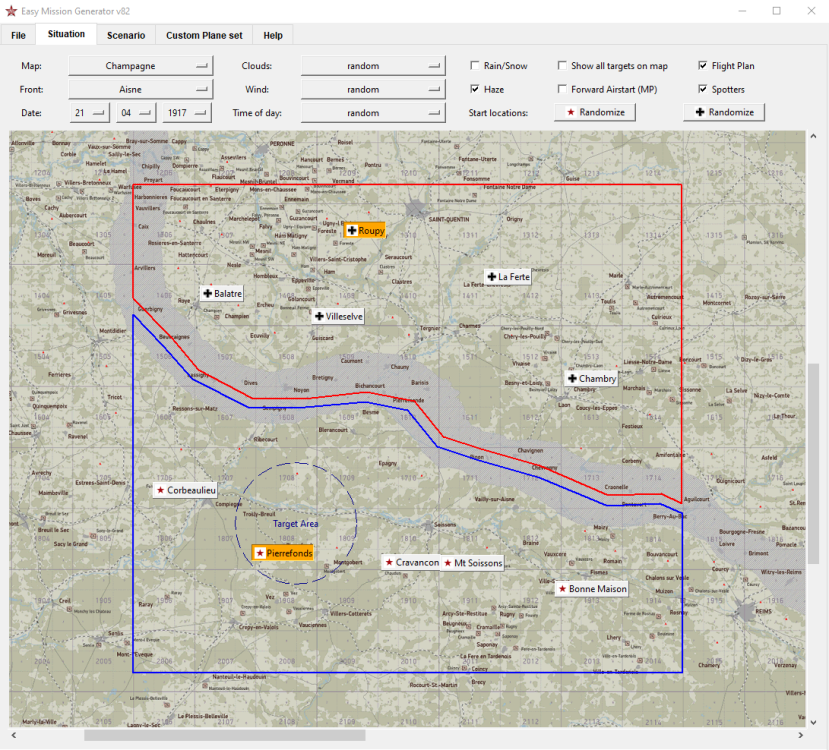Click the map scroll down arrow
Viewport: 829px width, 750px height.
(x=813, y=722)
